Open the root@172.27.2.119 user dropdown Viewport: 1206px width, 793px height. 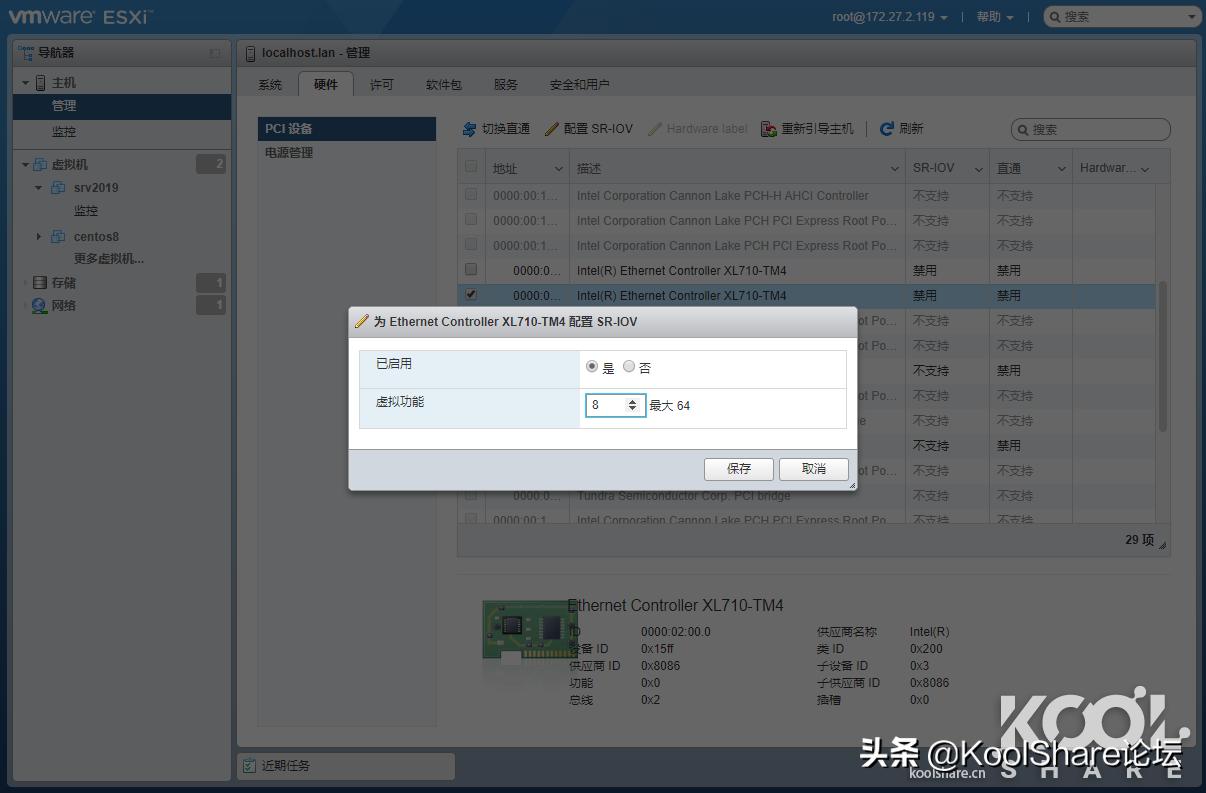[x=884, y=16]
